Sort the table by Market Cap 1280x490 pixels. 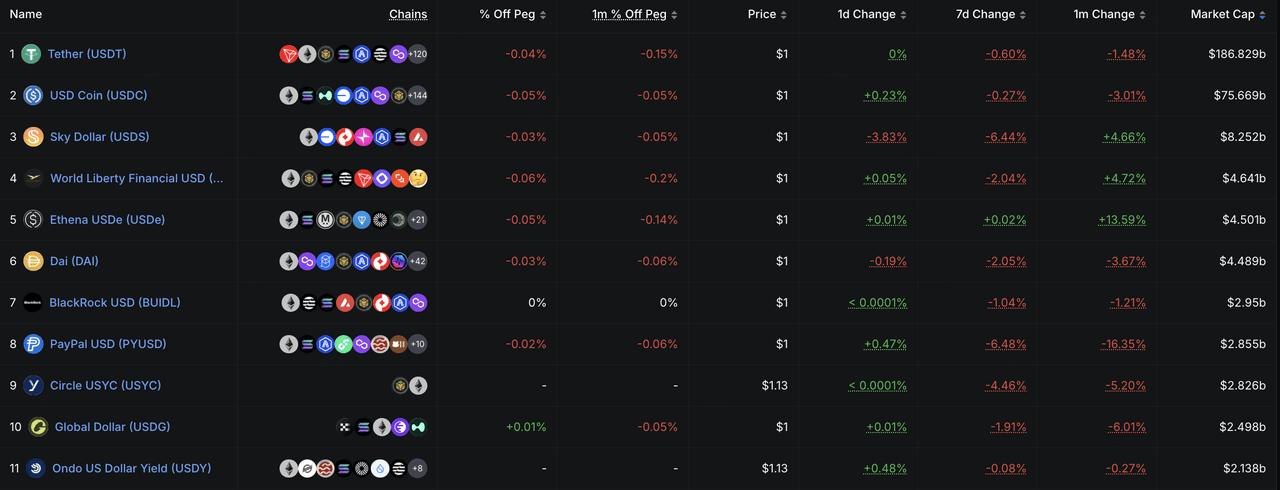[x=1228, y=15]
